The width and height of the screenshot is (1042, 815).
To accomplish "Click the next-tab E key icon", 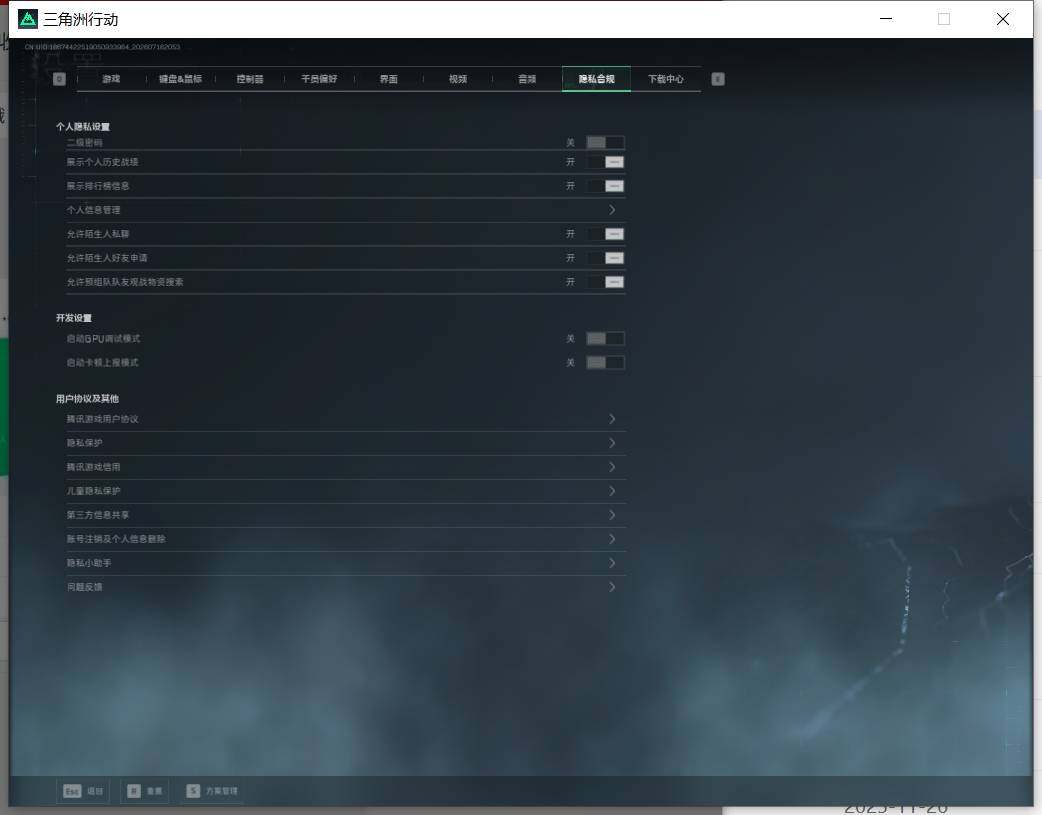I will coord(718,79).
